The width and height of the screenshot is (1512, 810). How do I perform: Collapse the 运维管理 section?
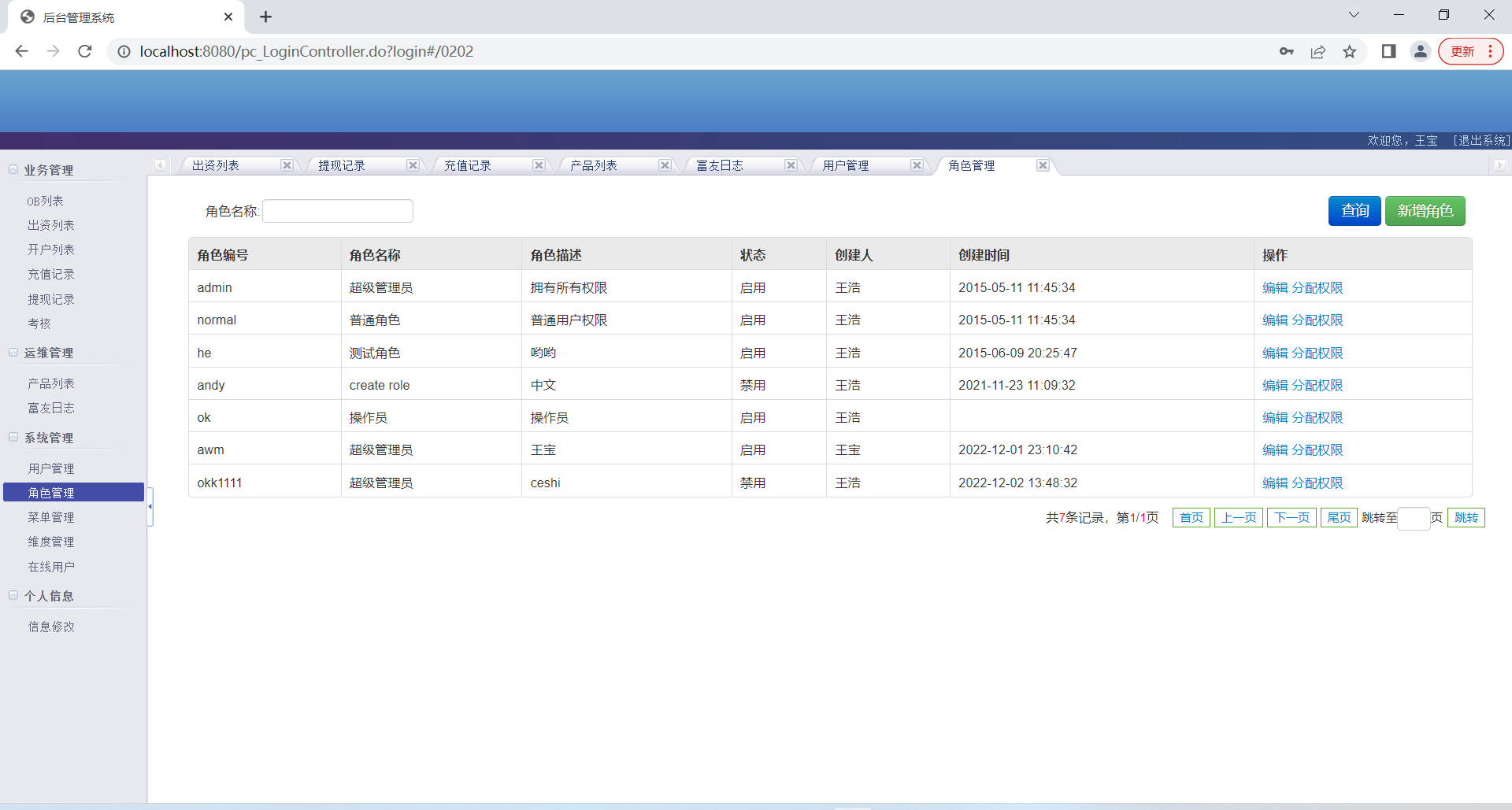[x=13, y=353]
